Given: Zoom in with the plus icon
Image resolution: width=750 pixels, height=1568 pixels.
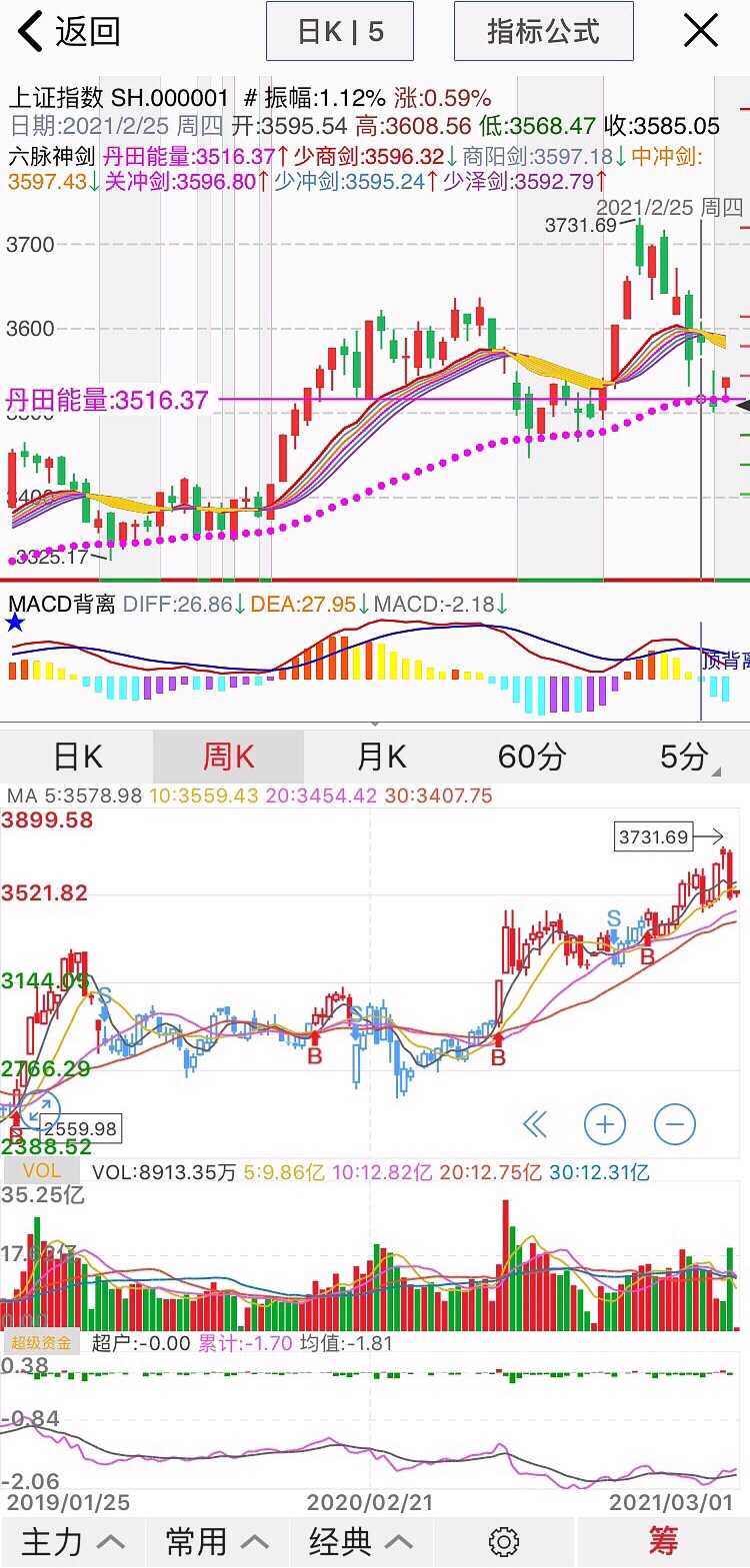Looking at the screenshot, I should click(604, 1124).
